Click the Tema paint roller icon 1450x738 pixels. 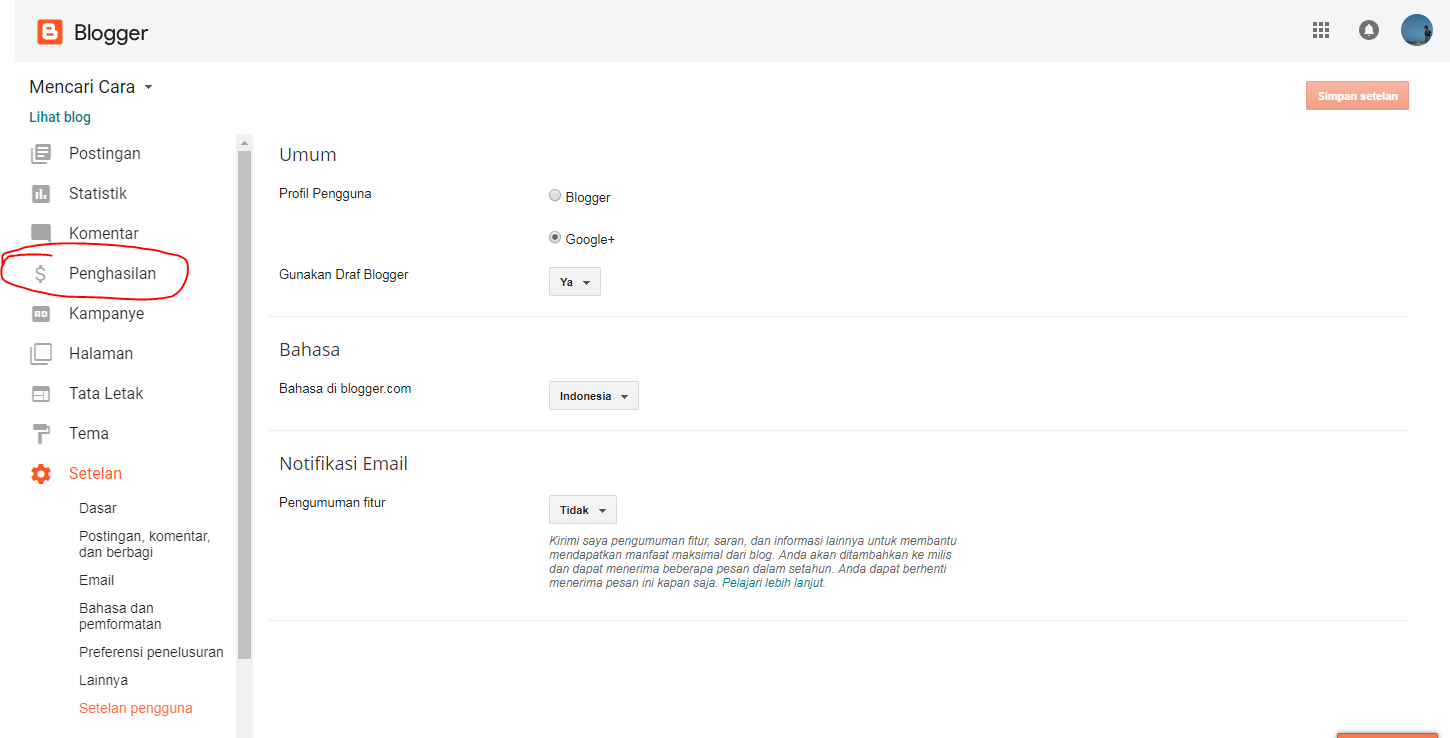pyautogui.click(x=41, y=434)
